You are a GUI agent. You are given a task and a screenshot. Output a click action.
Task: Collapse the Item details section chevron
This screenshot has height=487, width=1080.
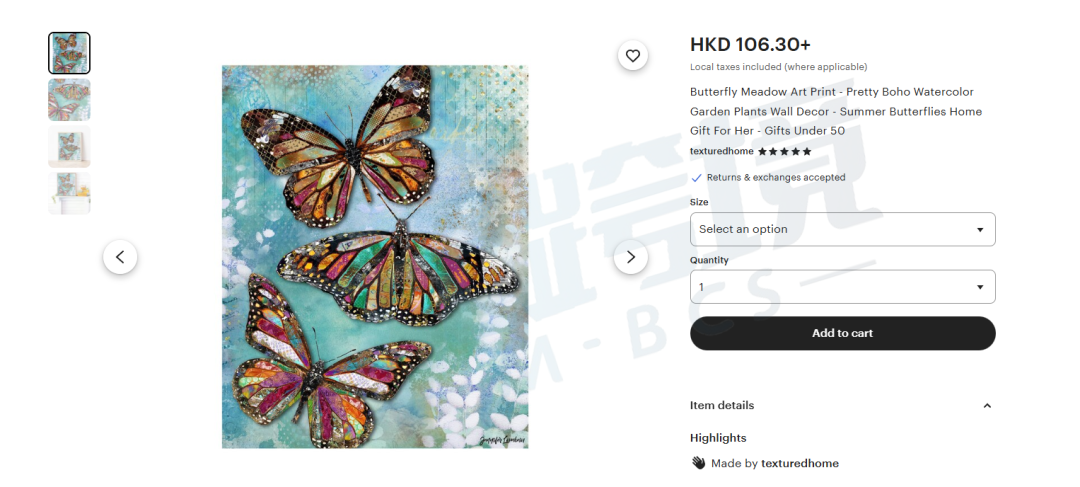(x=986, y=406)
